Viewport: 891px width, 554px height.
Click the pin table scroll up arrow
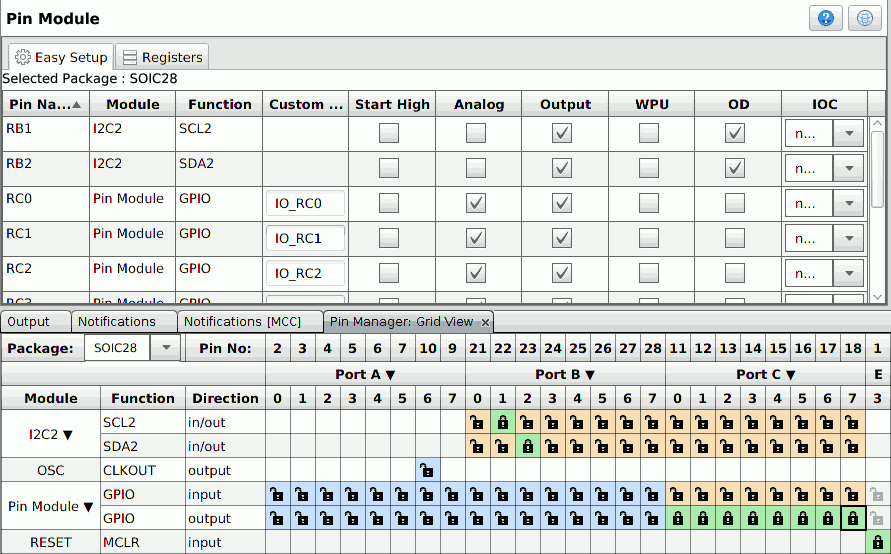tap(878, 123)
